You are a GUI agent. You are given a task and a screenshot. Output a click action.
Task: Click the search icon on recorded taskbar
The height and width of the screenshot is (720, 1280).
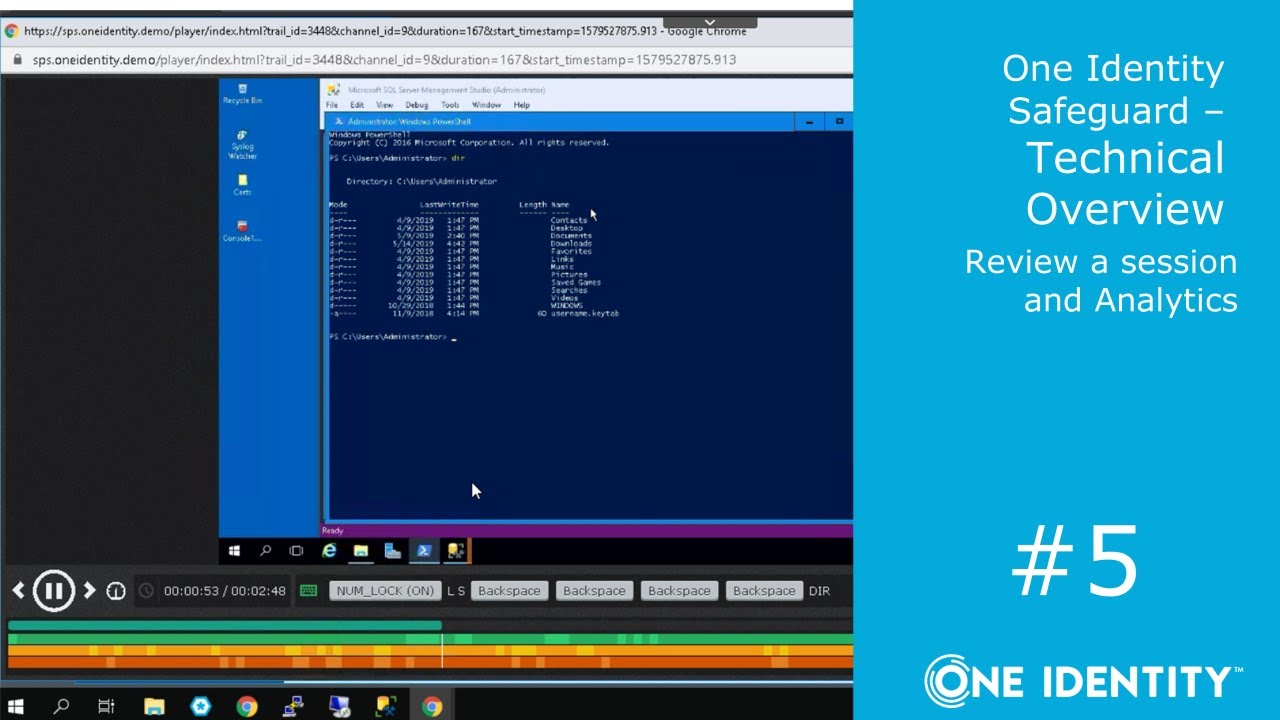266,550
